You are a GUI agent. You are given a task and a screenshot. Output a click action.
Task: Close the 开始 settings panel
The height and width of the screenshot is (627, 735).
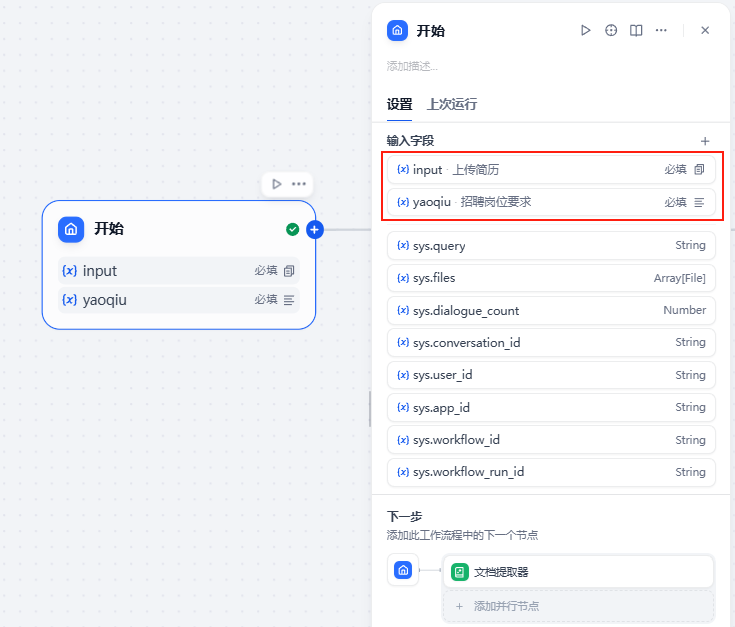[705, 31]
